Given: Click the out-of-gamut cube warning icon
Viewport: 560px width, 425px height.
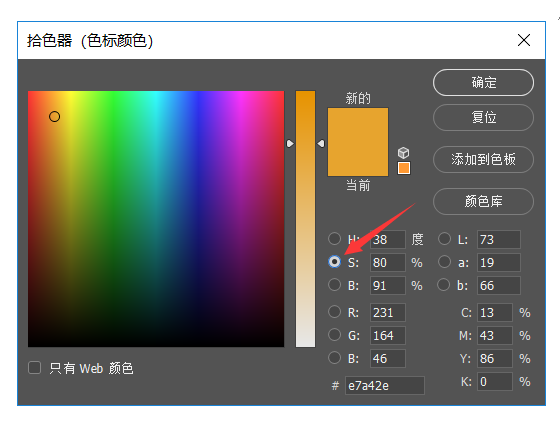Looking at the screenshot, I should pos(404,153).
